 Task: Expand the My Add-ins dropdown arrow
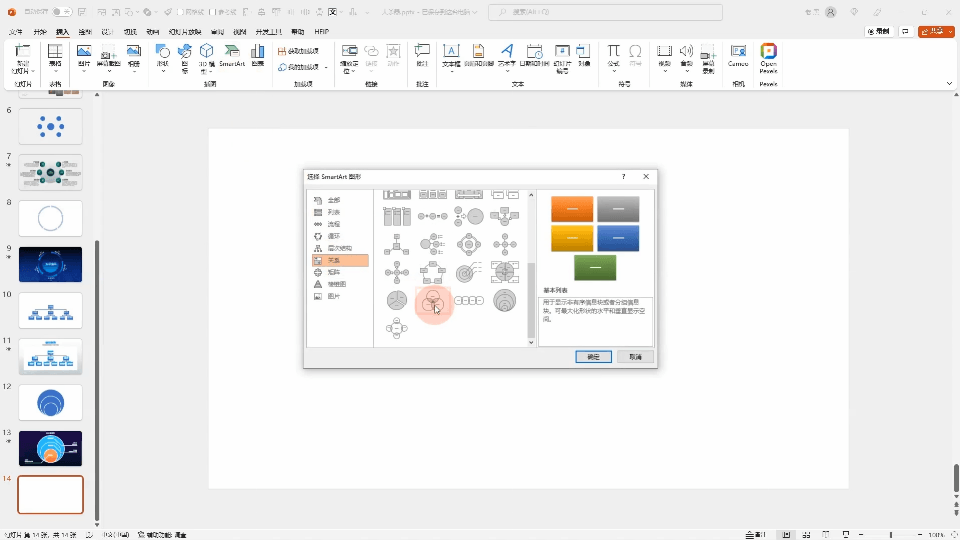(x=326, y=67)
